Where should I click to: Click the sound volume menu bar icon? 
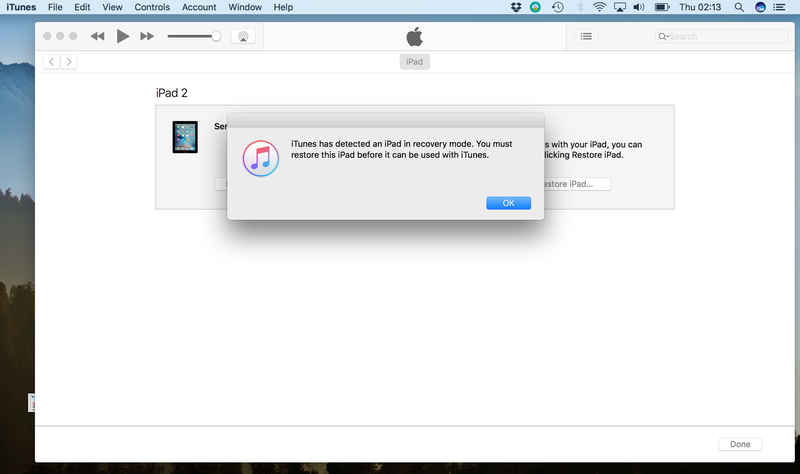tap(639, 7)
